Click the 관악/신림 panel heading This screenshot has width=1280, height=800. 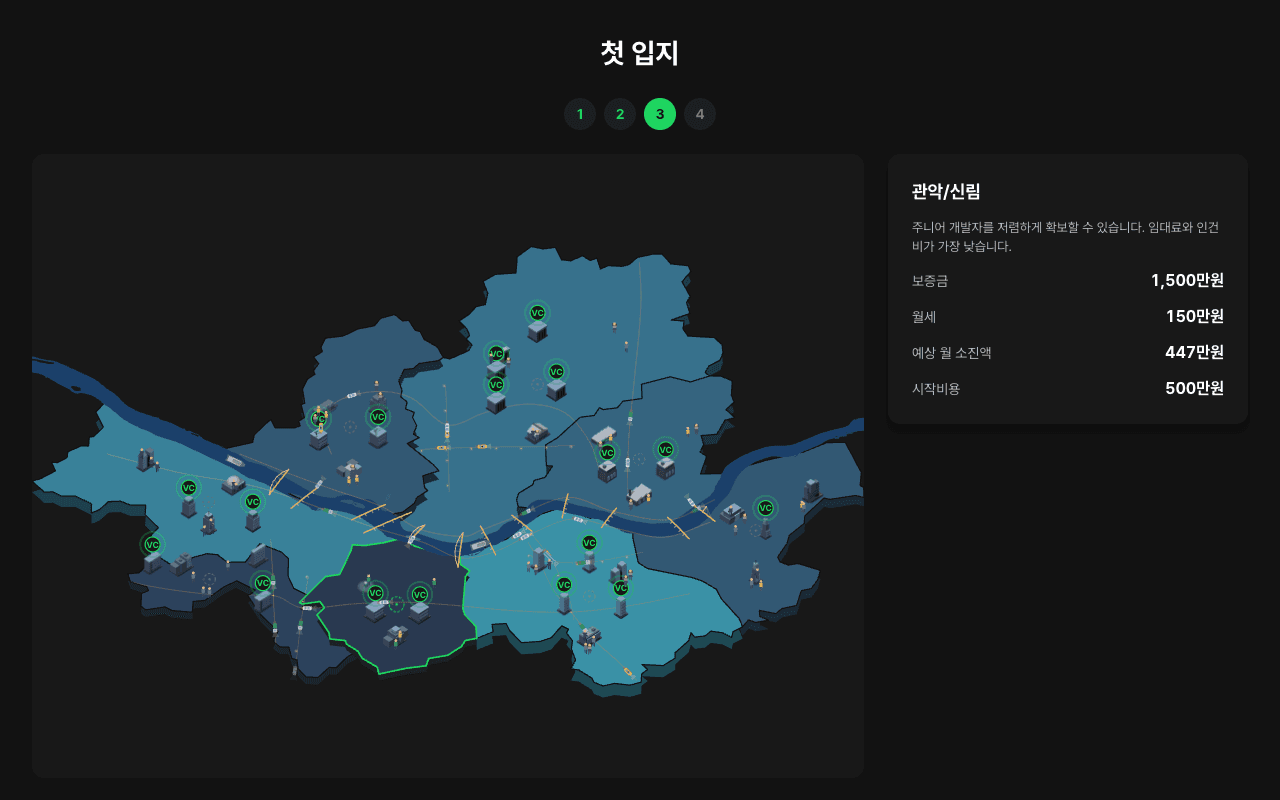pos(946,192)
